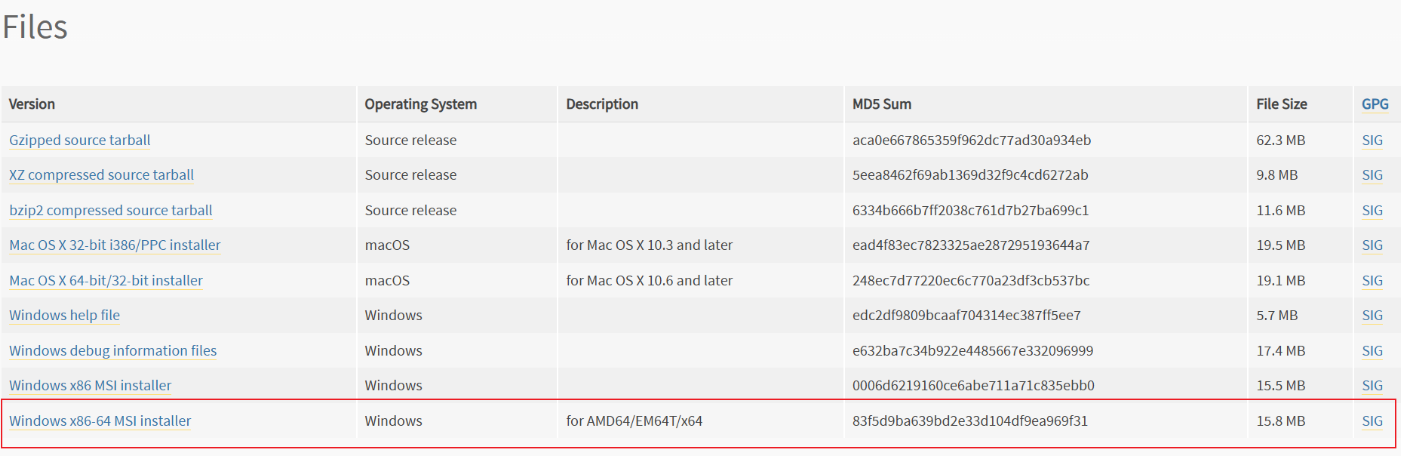Screen dimensions: 1401x456
Task: Click the MD5 Sum column header
Action: (882, 104)
